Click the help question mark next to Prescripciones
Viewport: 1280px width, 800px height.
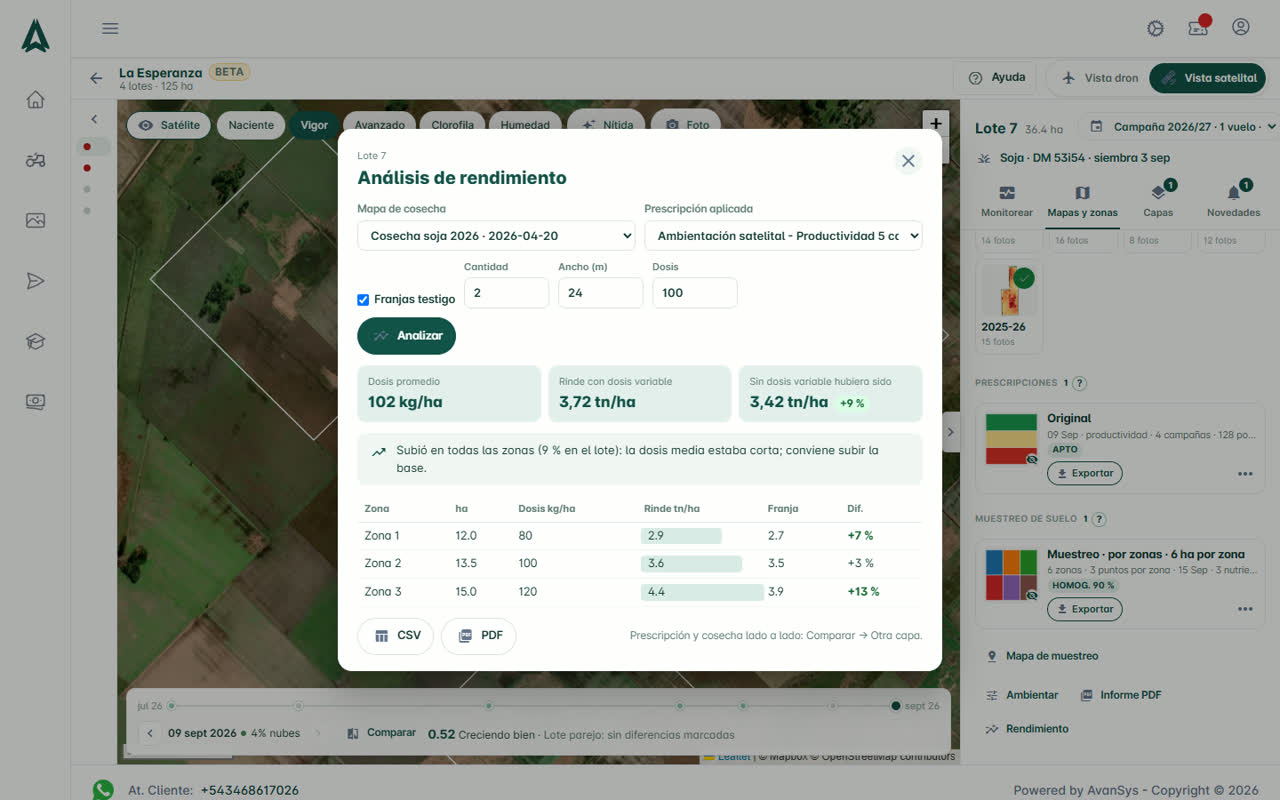pos(1079,383)
